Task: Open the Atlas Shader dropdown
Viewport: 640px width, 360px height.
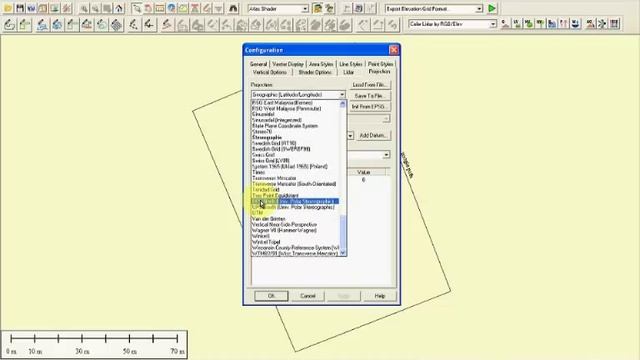Action: pyautogui.click(x=305, y=9)
